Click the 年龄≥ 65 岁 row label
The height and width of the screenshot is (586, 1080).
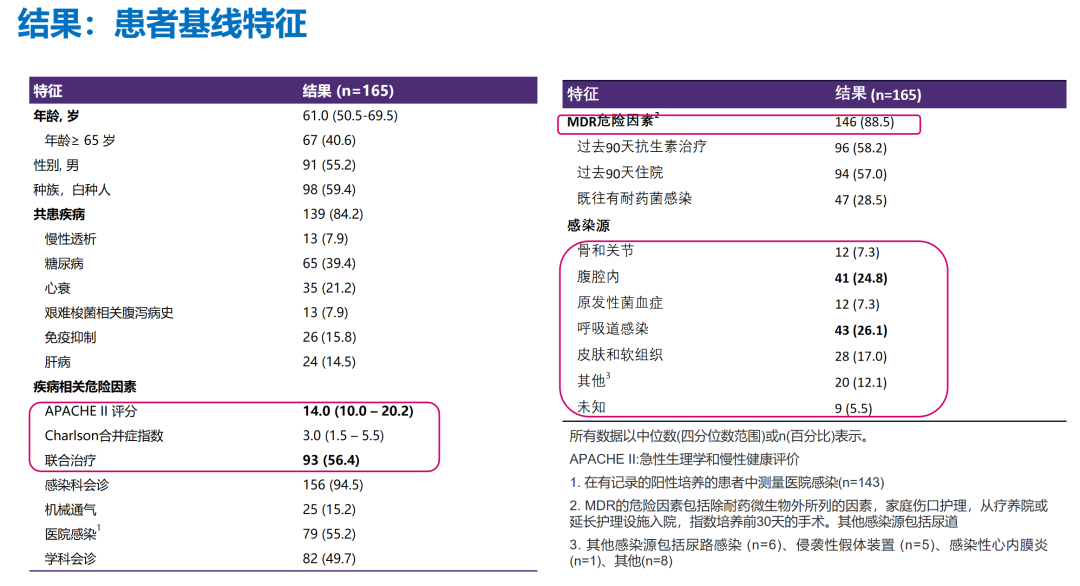click(x=80, y=141)
